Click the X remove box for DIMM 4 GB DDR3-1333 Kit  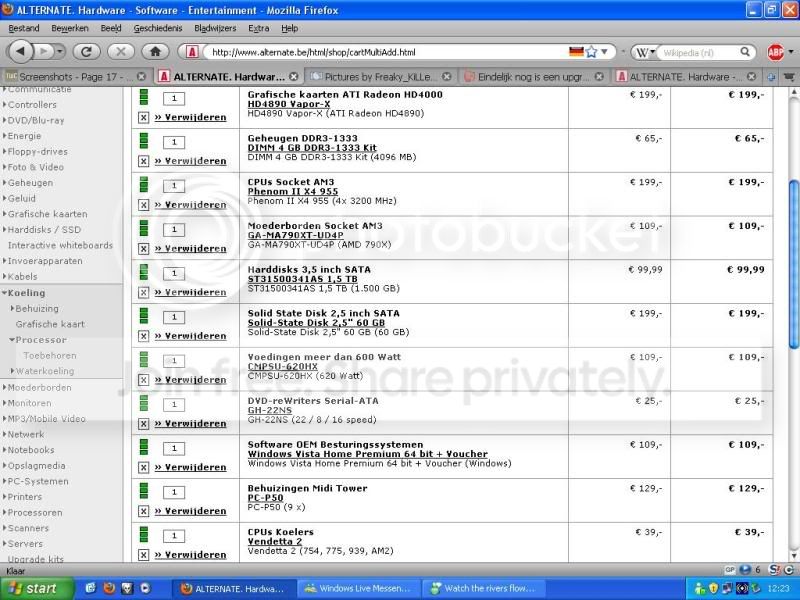click(x=143, y=161)
